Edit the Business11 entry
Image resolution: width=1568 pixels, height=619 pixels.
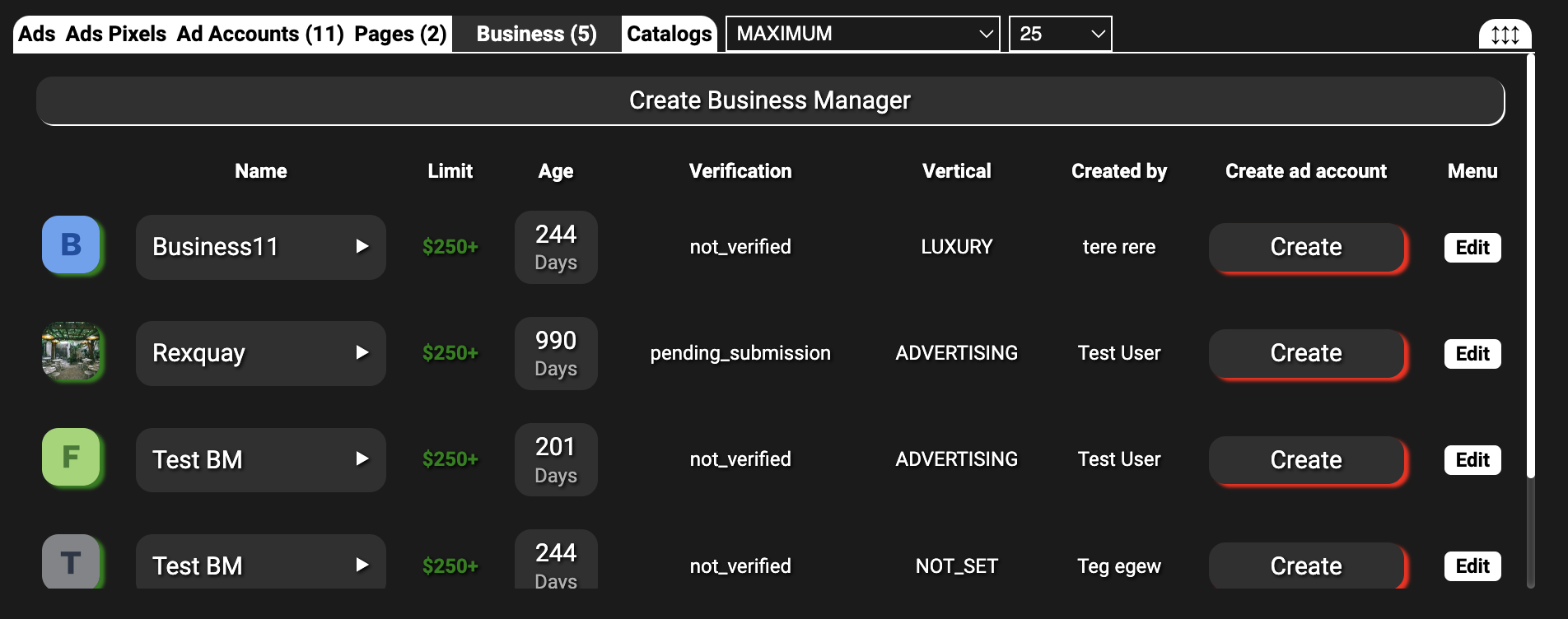pyautogui.click(x=1472, y=247)
